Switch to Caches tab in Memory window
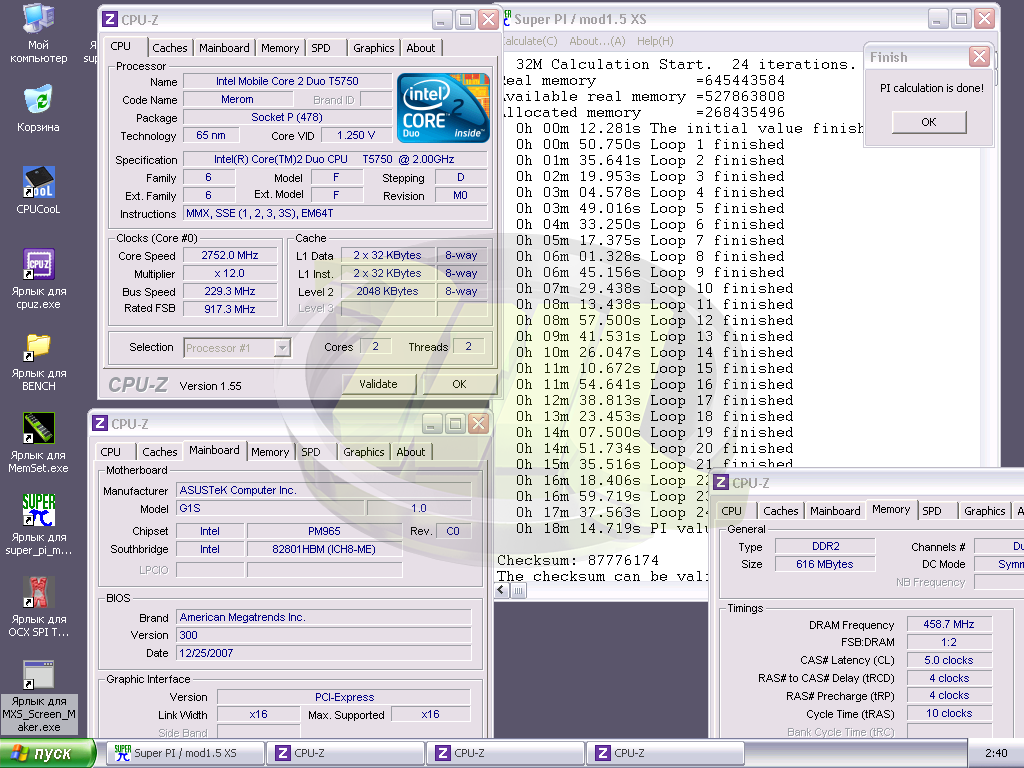 coord(780,511)
